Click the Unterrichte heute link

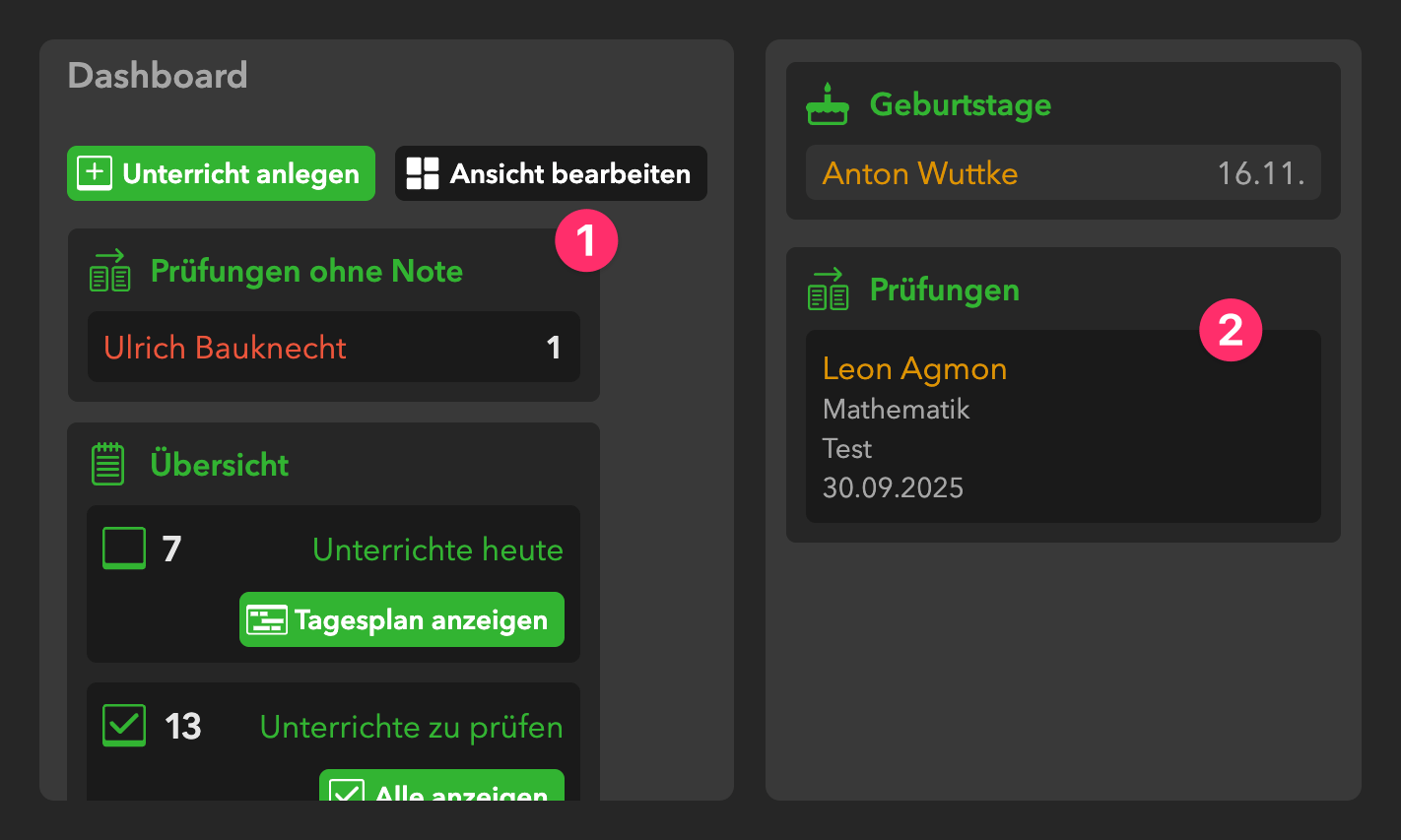tap(437, 549)
